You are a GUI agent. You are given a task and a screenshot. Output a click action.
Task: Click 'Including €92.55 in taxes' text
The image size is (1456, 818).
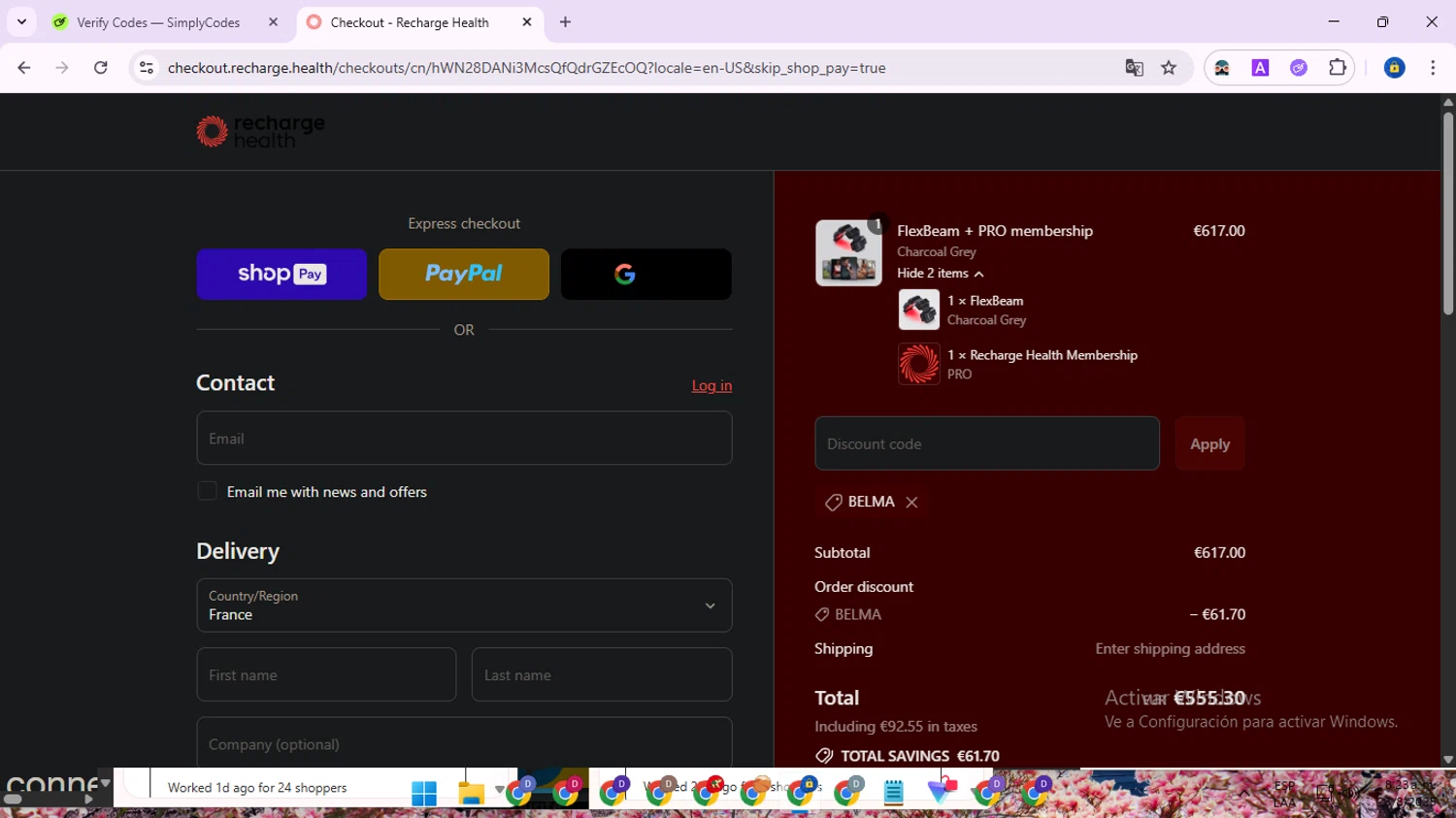896,726
